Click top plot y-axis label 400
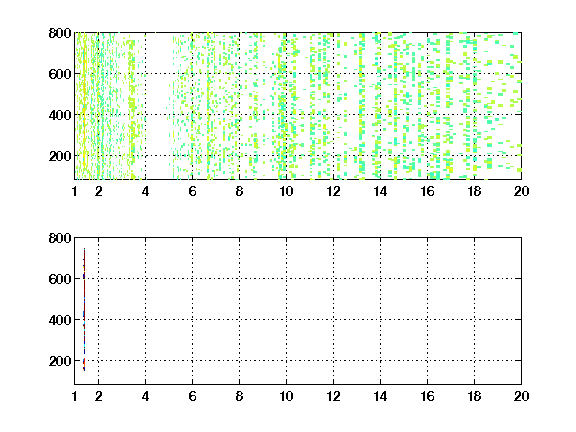The height and width of the screenshot is (432, 576). click(60, 115)
